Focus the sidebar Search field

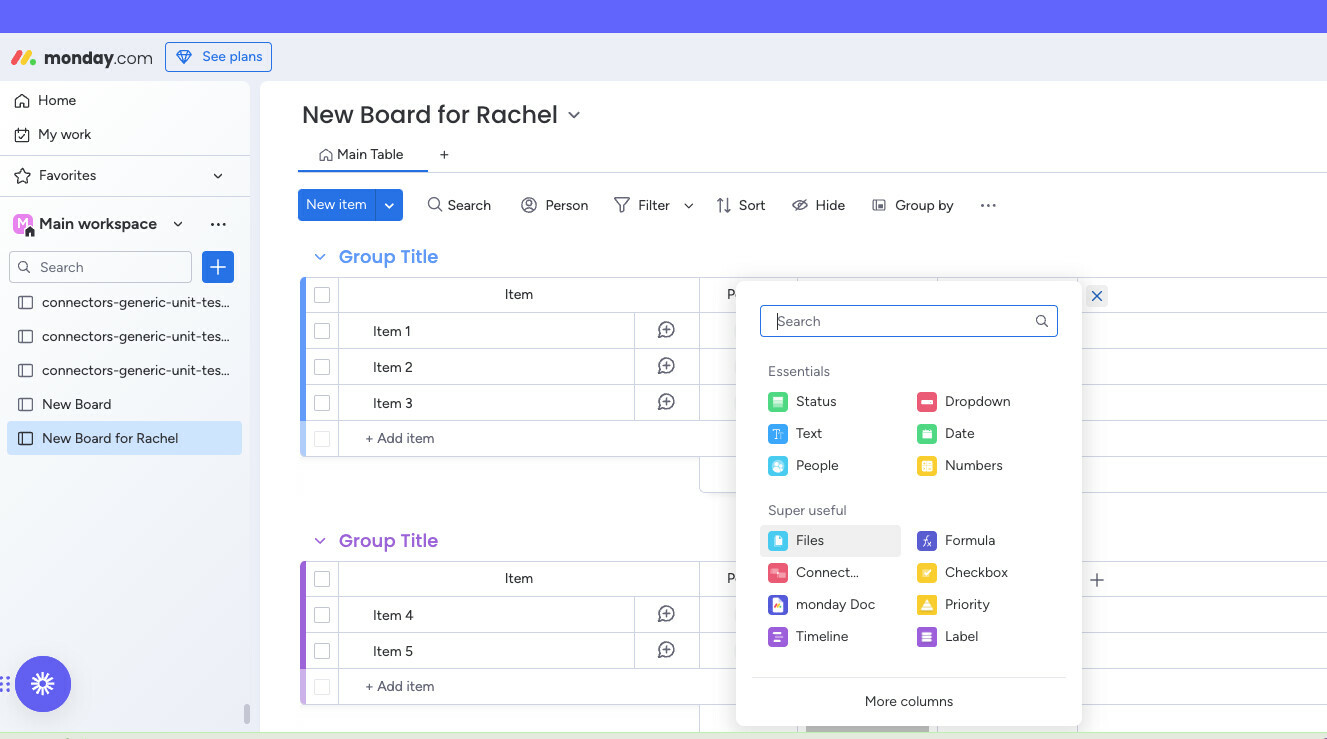click(x=100, y=267)
